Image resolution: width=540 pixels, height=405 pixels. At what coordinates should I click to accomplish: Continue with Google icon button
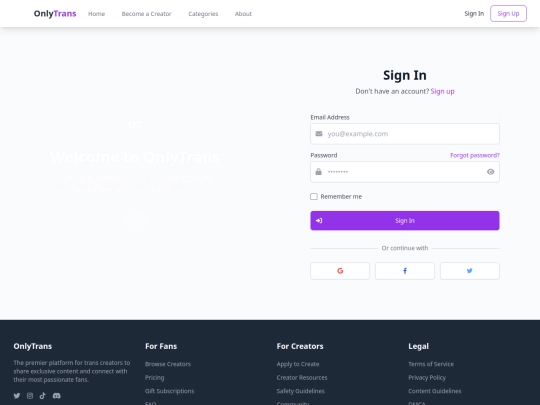click(340, 271)
